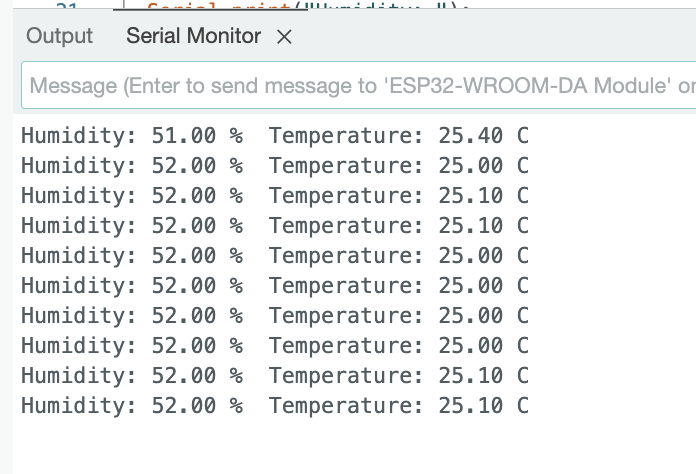This screenshot has height=474, width=696.
Task: Click the last 25.10 temperature reading
Action: (x=471, y=405)
